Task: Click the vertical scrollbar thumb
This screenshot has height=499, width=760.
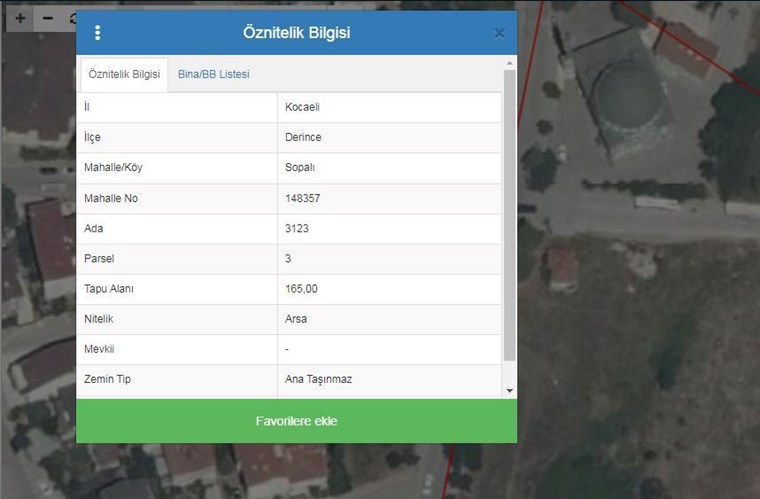Action: pos(509,216)
